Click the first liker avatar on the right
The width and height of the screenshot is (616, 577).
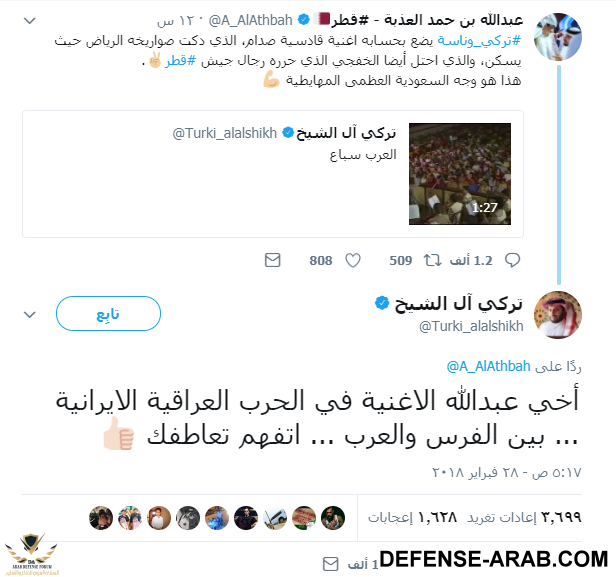(333, 518)
